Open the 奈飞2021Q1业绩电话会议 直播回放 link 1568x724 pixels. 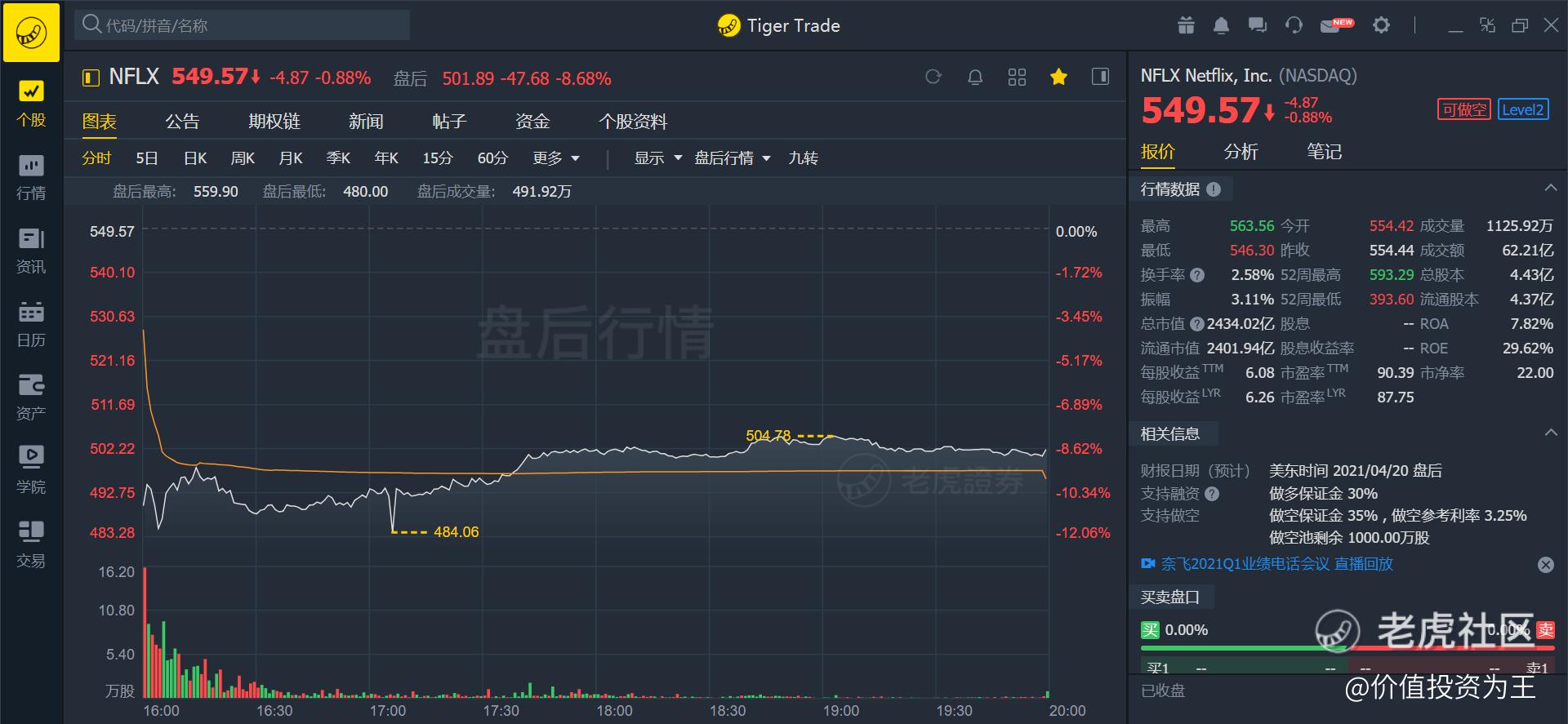click(x=1276, y=564)
